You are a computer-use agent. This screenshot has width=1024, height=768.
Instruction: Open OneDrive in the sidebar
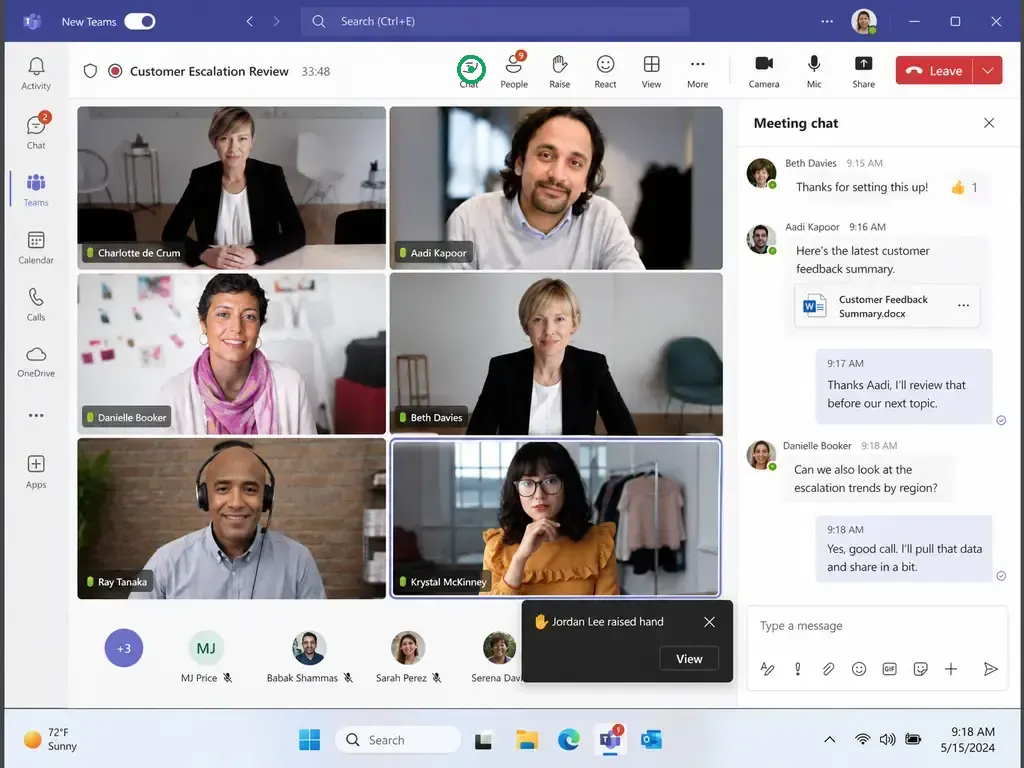pos(36,361)
